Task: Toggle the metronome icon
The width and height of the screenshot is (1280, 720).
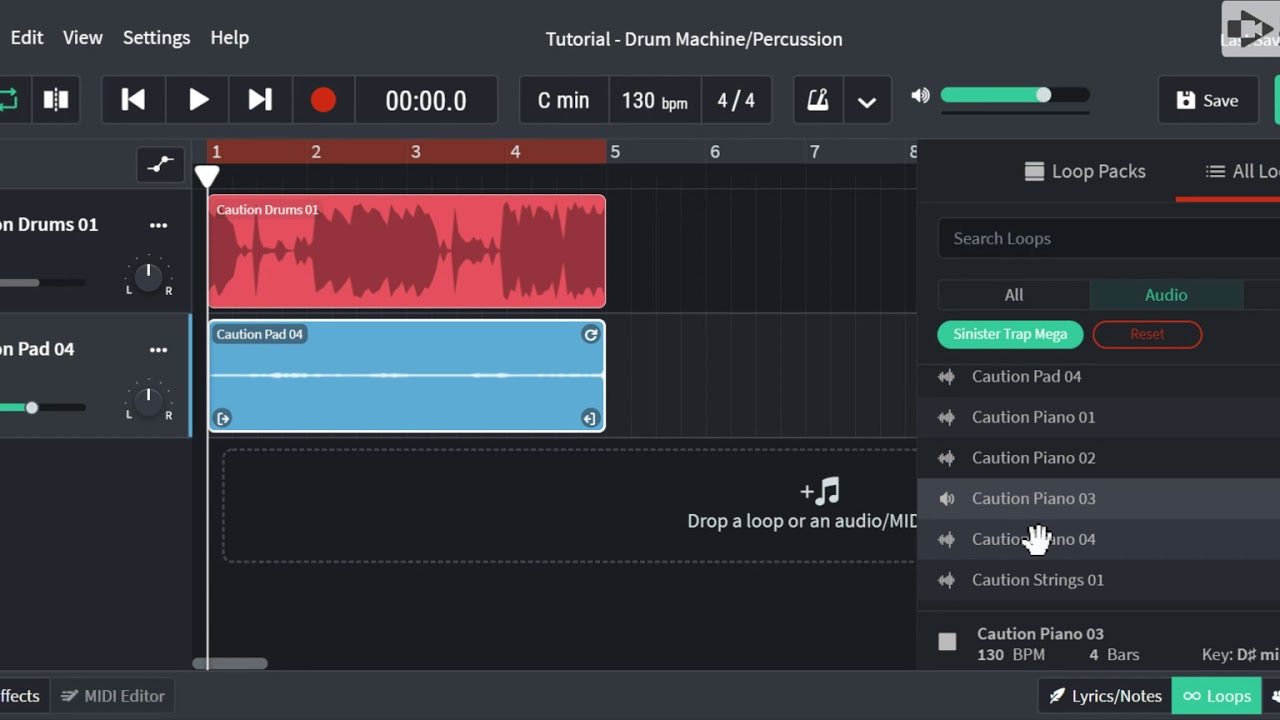Action: [x=818, y=100]
